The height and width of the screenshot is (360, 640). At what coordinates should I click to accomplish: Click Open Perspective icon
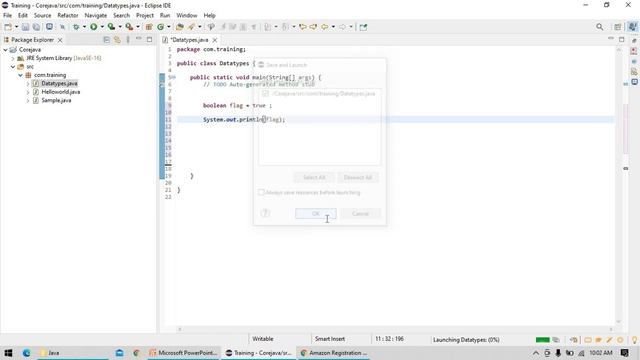click(618, 27)
